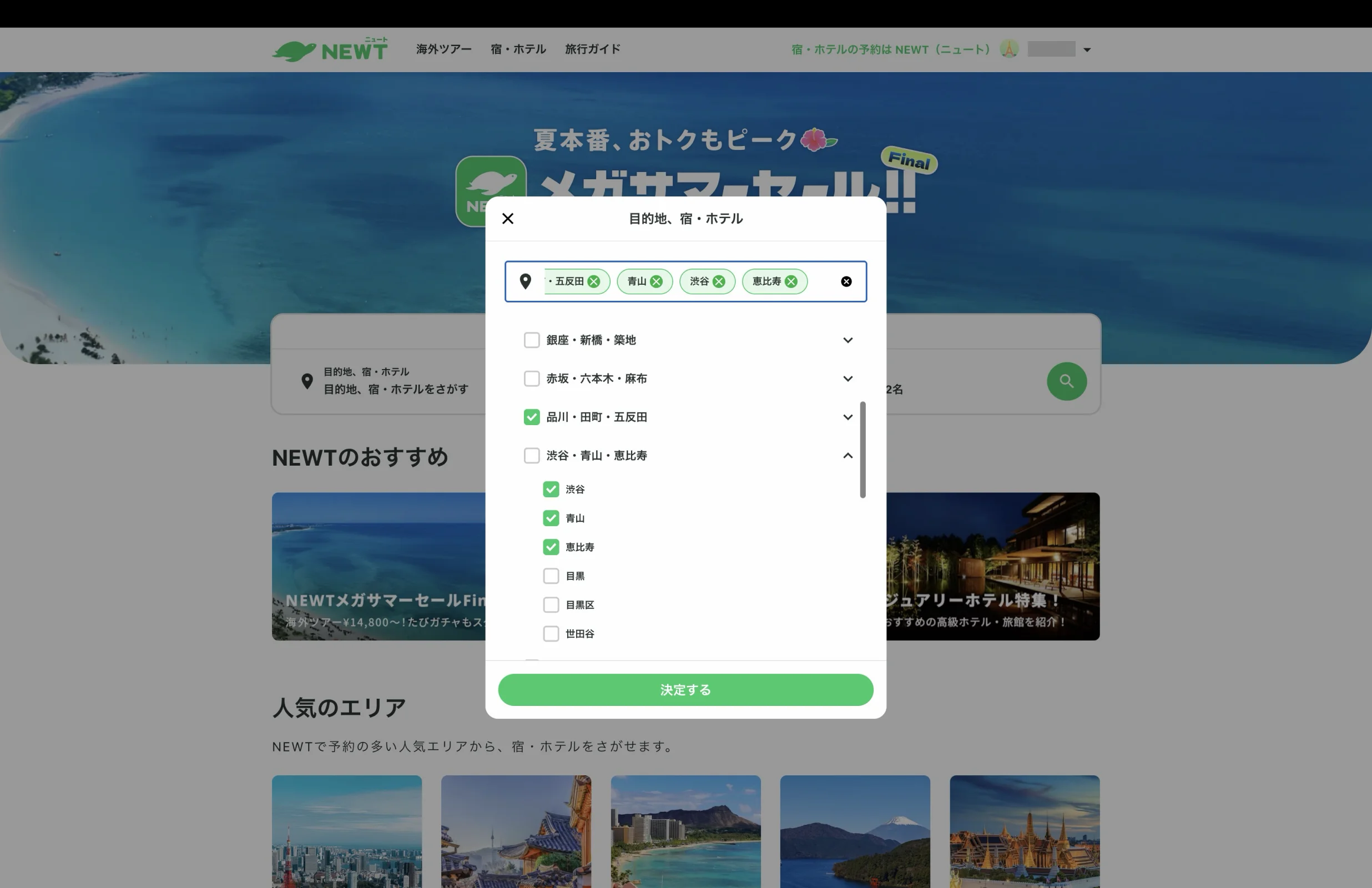Image resolution: width=1372 pixels, height=888 pixels.
Task: Click the destination chip input field
Action: pos(685,281)
